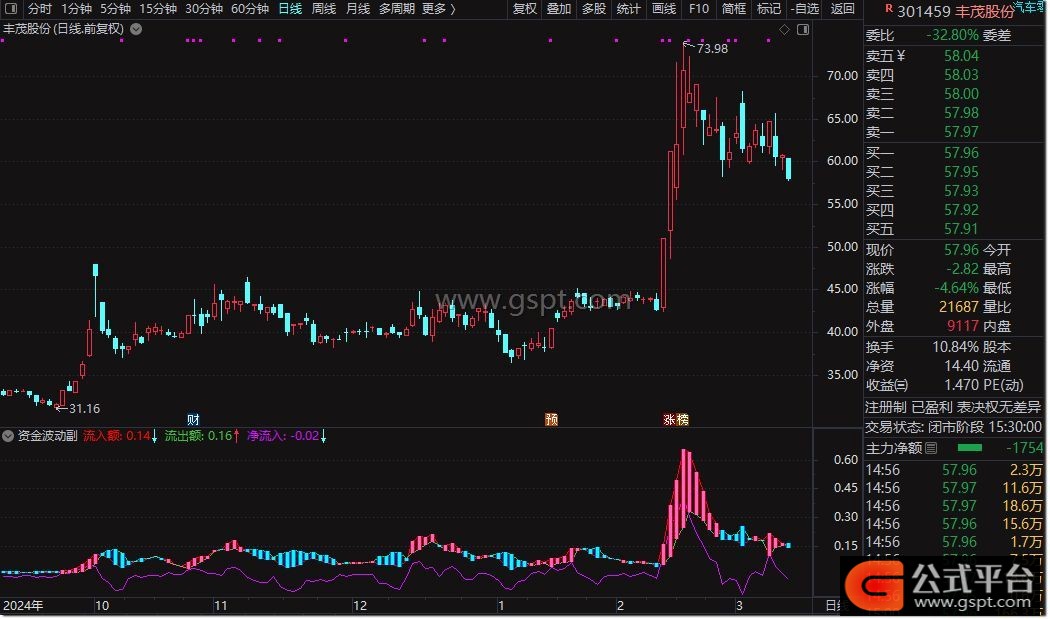1050x619 pixels.
Task: Click the diamond marker icon above the chart
Action: (x=784, y=29)
